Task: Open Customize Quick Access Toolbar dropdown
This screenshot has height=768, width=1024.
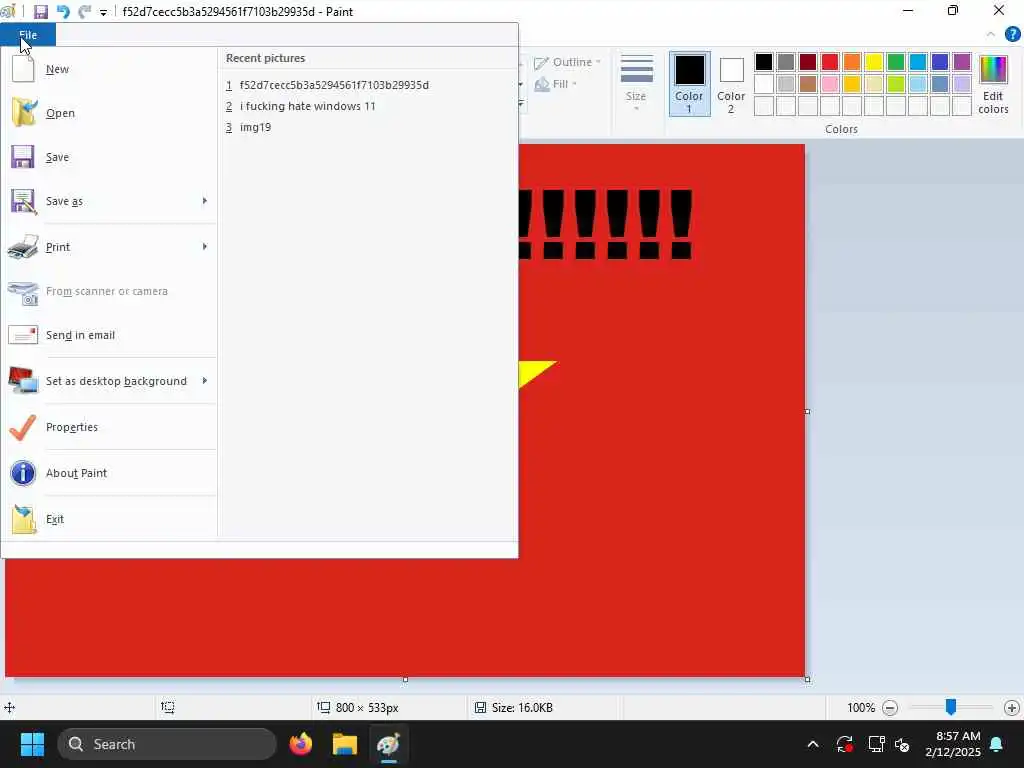Action: [x=103, y=12]
